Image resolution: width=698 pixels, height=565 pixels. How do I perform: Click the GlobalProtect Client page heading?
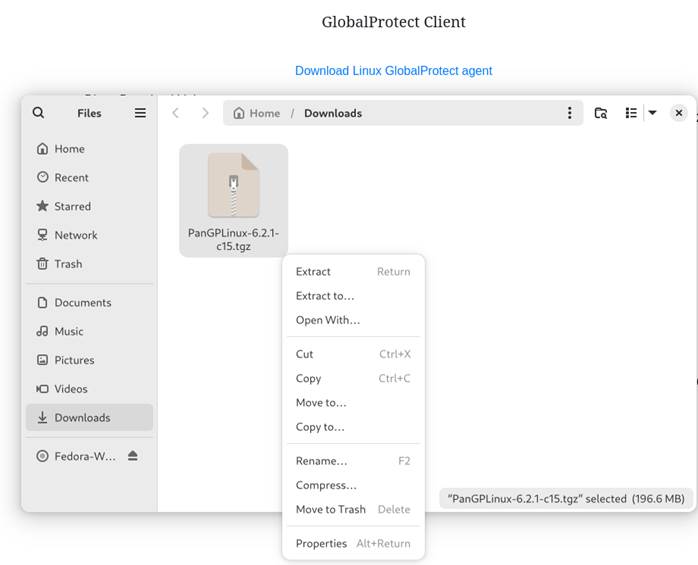(x=394, y=22)
